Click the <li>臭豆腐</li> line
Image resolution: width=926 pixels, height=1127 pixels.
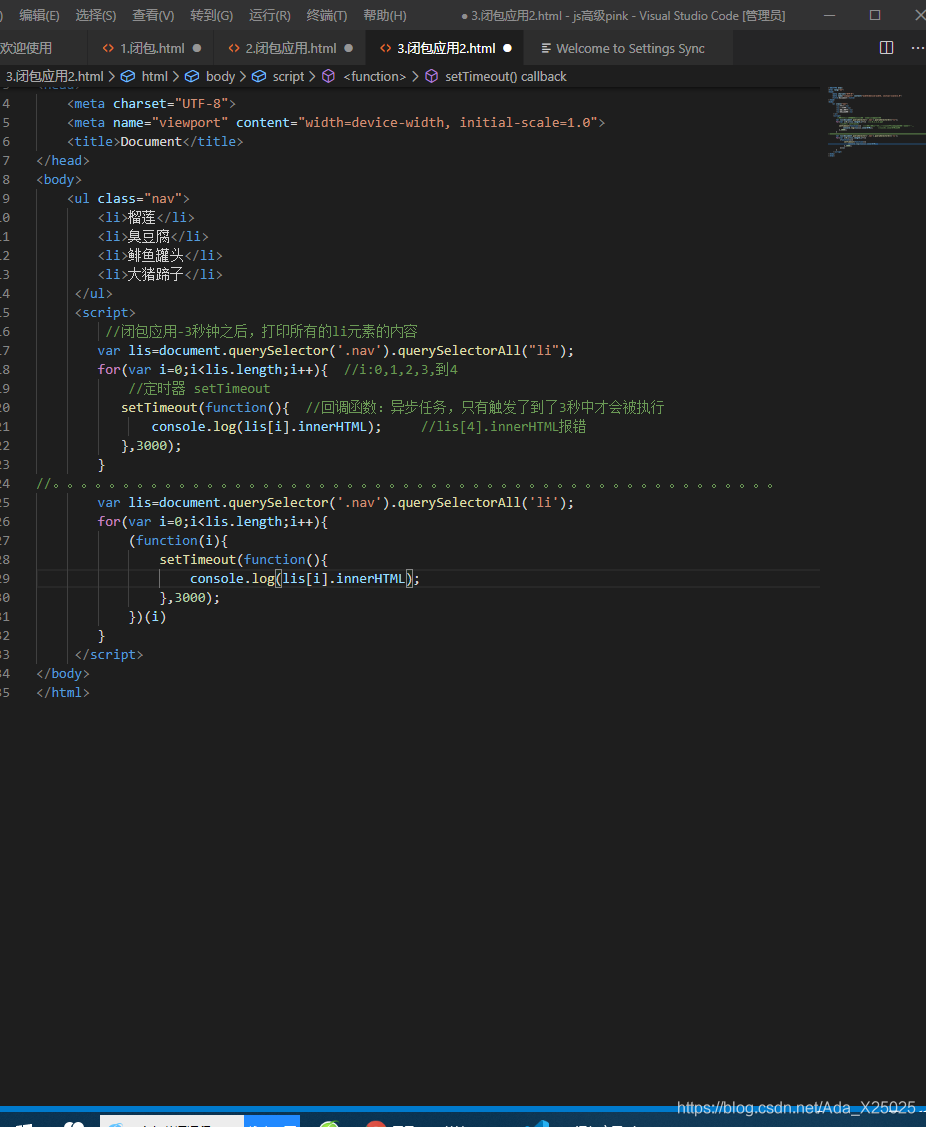pos(153,236)
